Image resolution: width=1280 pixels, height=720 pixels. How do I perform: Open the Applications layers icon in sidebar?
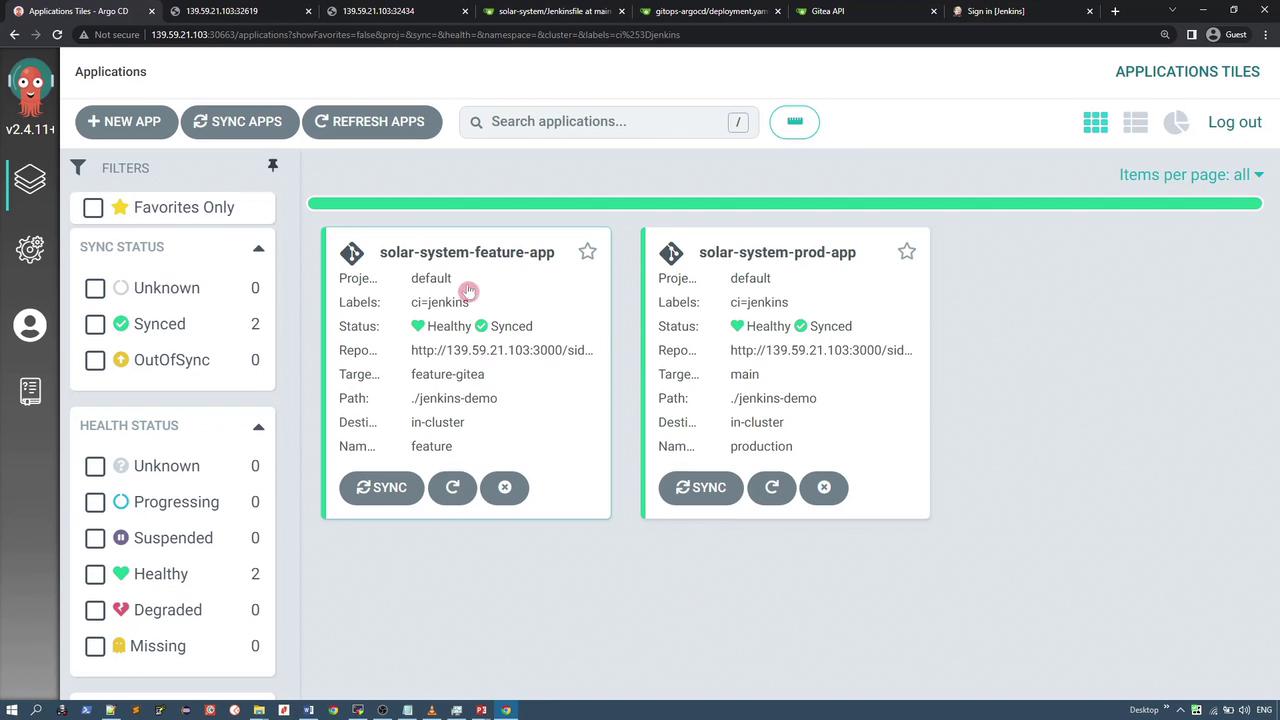point(30,179)
